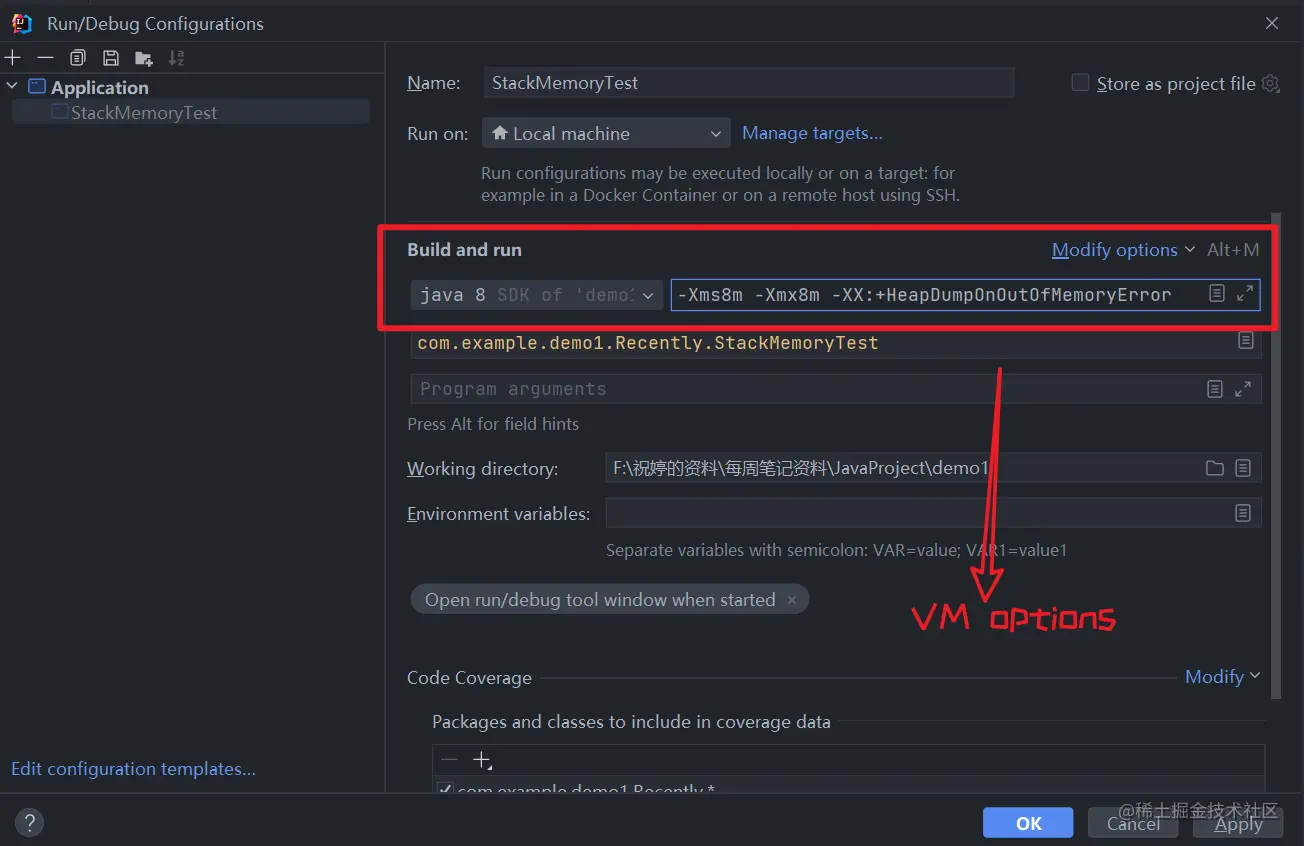The image size is (1304, 846).
Task: Open the Modify options menu
Action: click(x=1123, y=250)
